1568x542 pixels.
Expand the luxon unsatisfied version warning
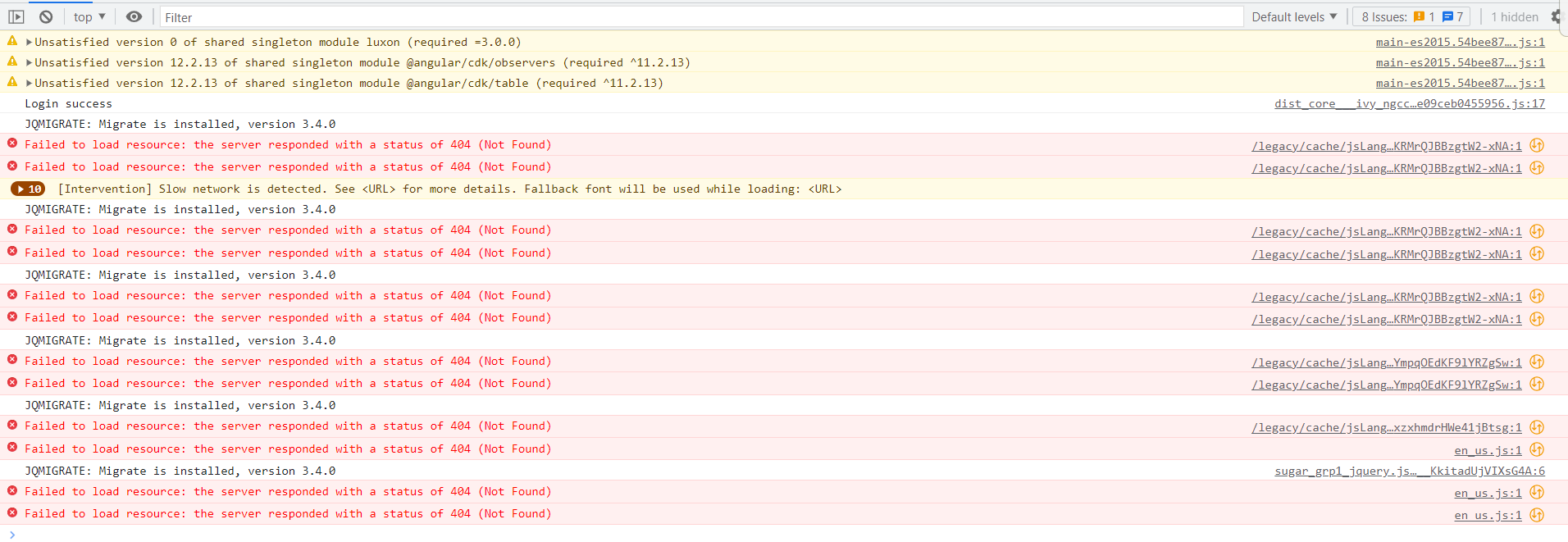coord(30,42)
